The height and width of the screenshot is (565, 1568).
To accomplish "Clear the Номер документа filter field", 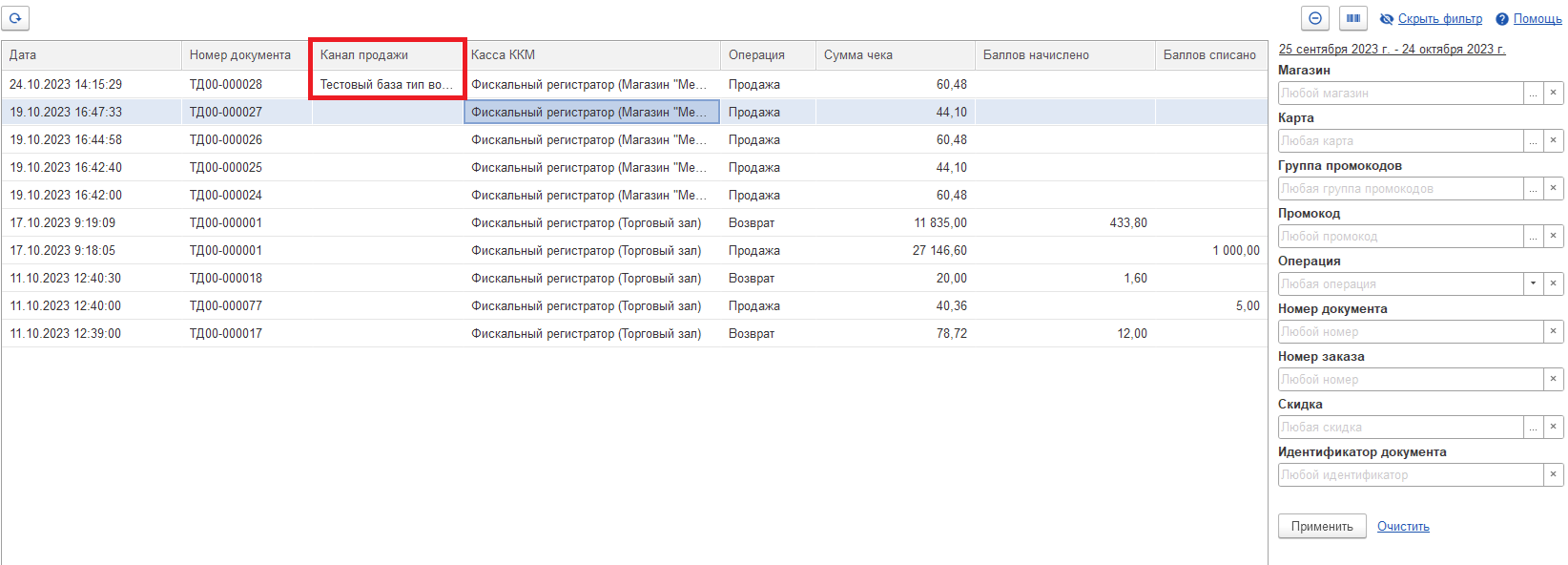I will [x=1553, y=332].
